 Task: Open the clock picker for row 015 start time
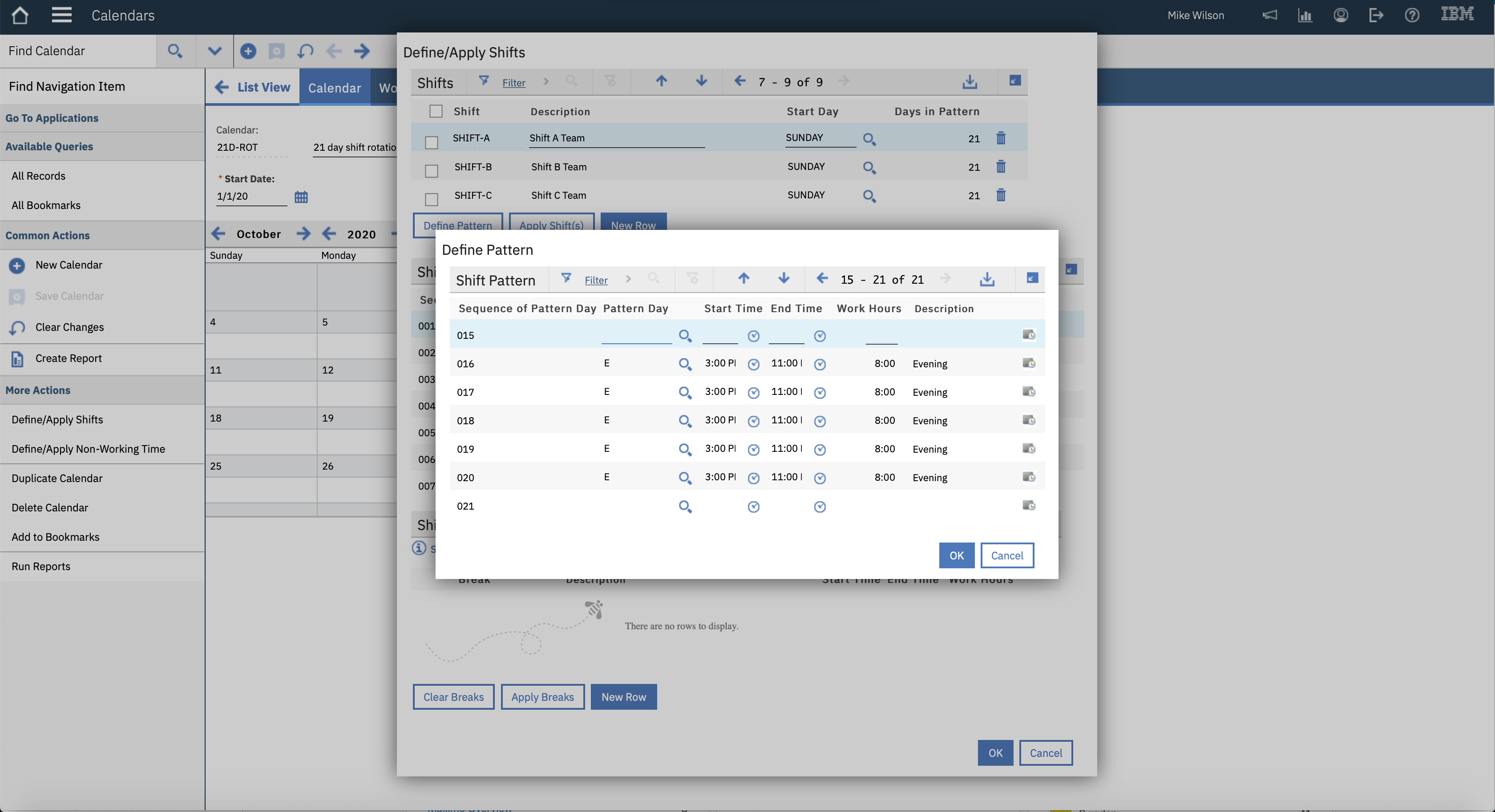[x=753, y=336]
